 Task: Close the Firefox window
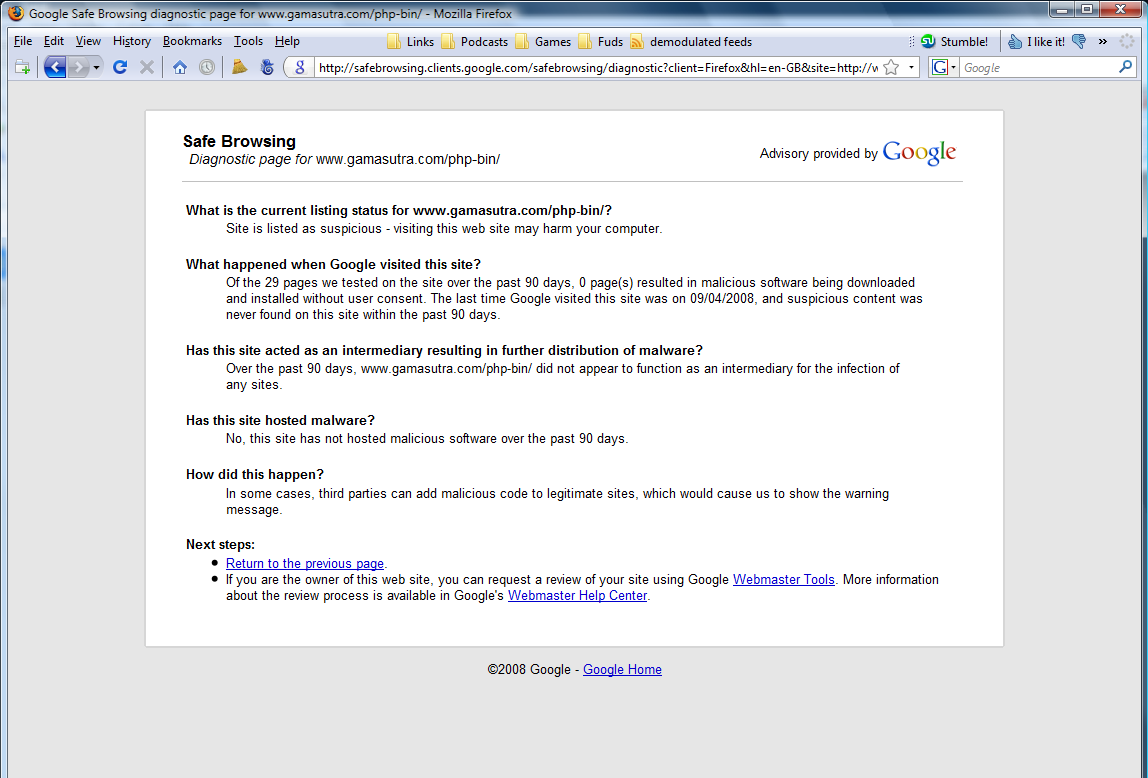[x=1120, y=10]
